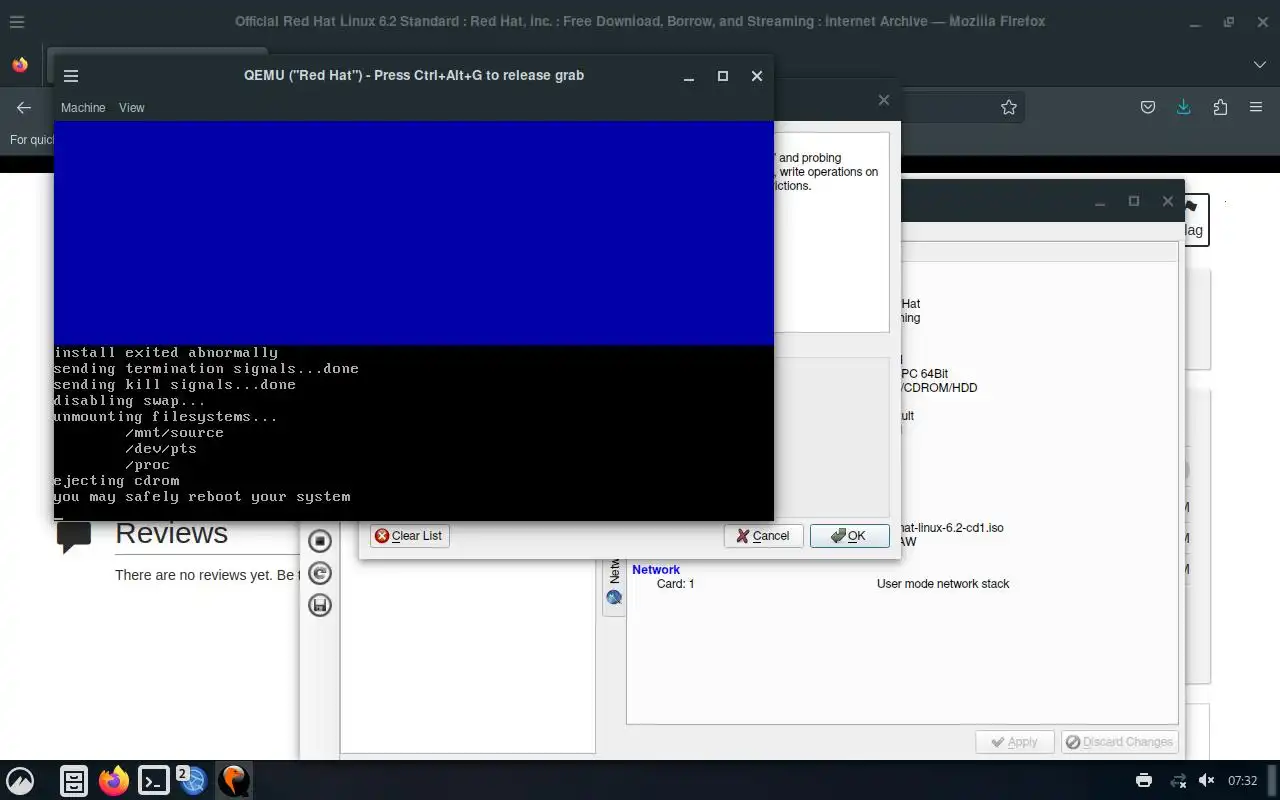Open the Firefox extensions menu

click(x=1220, y=107)
